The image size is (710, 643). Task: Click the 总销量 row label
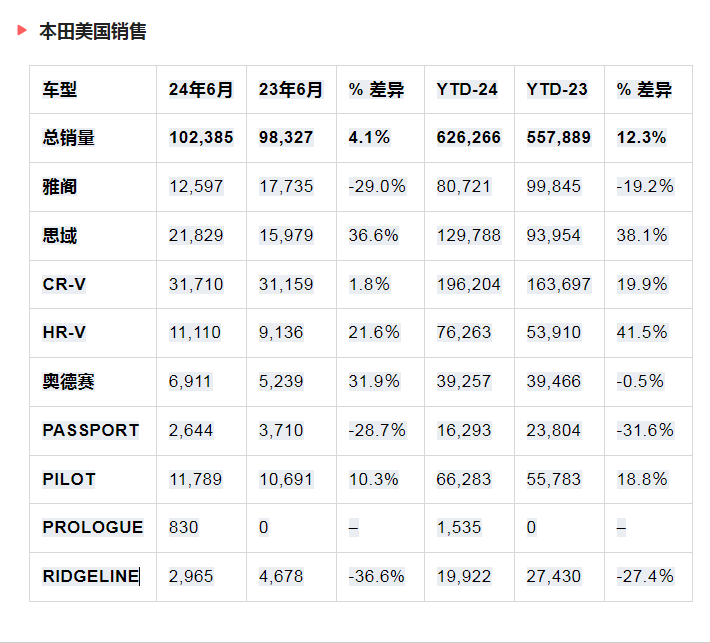[69, 138]
